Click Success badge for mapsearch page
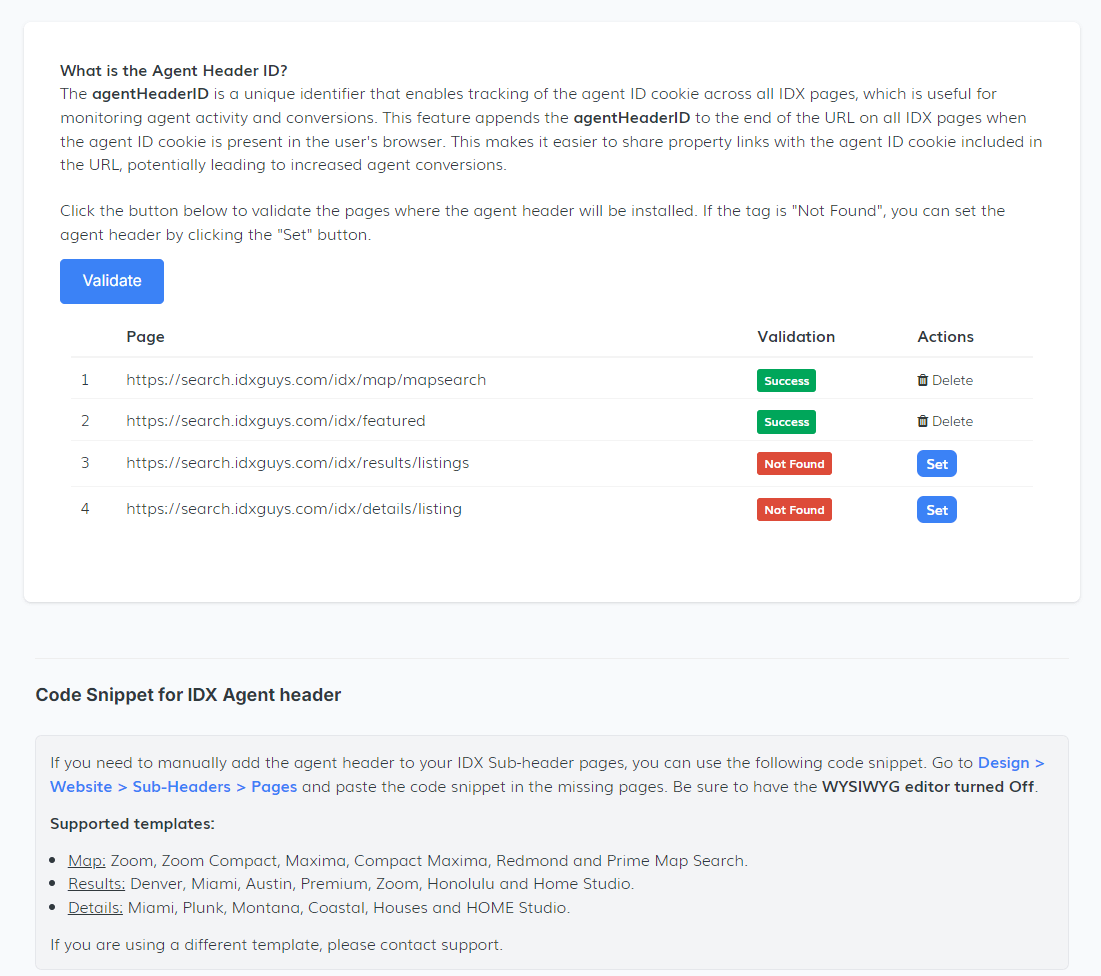The width and height of the screenshot is (1101, 976). tap(786, 381)
